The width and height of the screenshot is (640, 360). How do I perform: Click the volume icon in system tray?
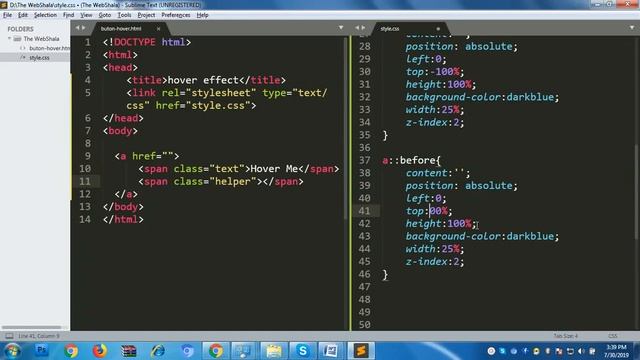coord(581,351)
